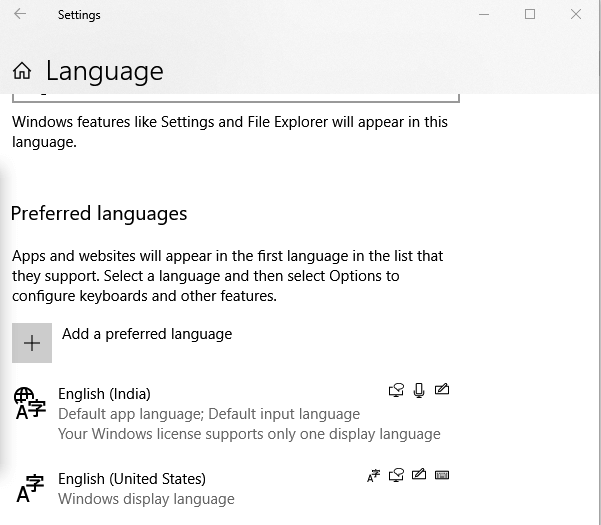Click the Windows display language subtitle under English (United States)
The height and width of the screenshot is (525, 601).
tap(146, 499)
